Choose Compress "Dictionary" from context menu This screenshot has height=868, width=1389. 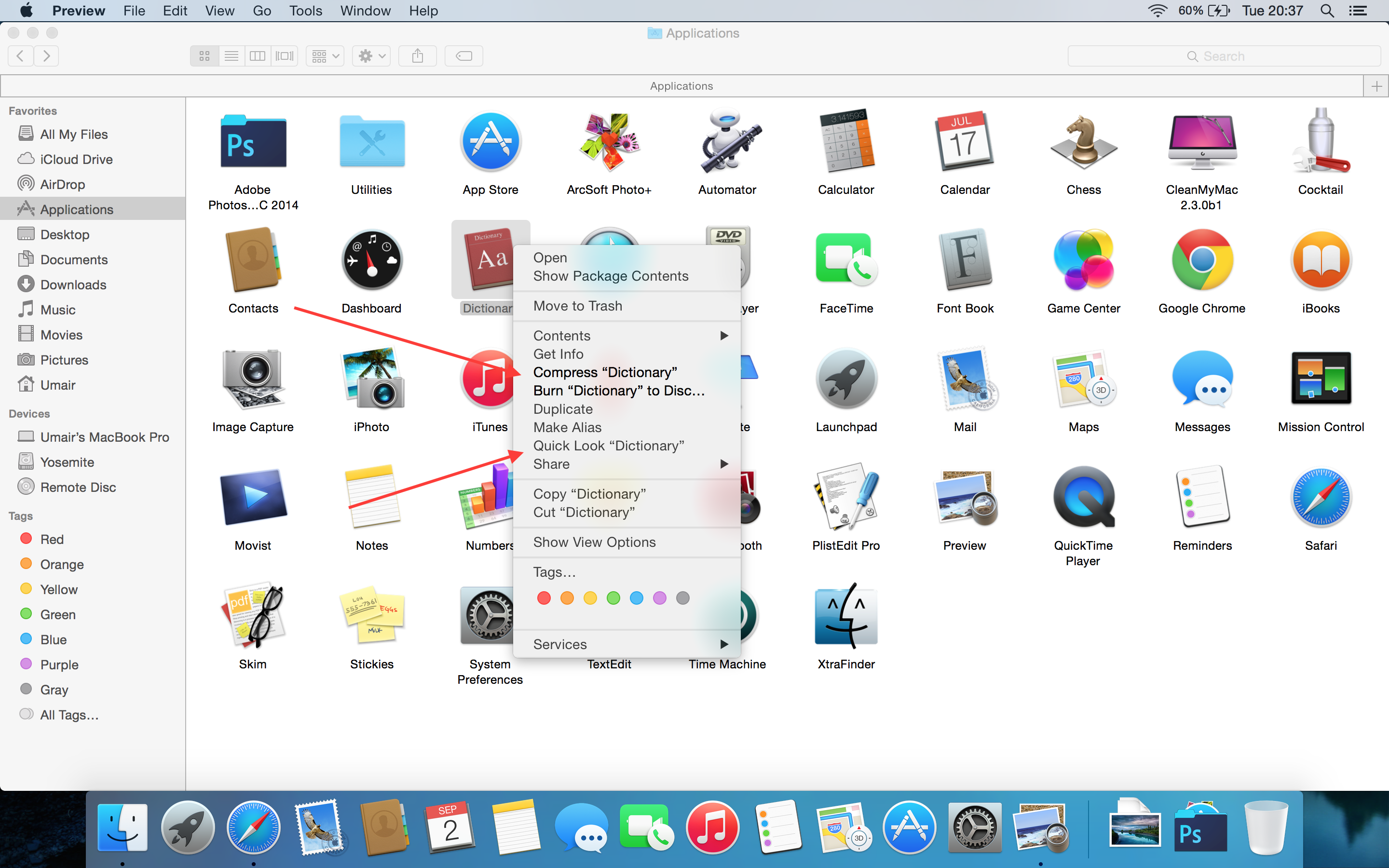(x=605, y=372)
